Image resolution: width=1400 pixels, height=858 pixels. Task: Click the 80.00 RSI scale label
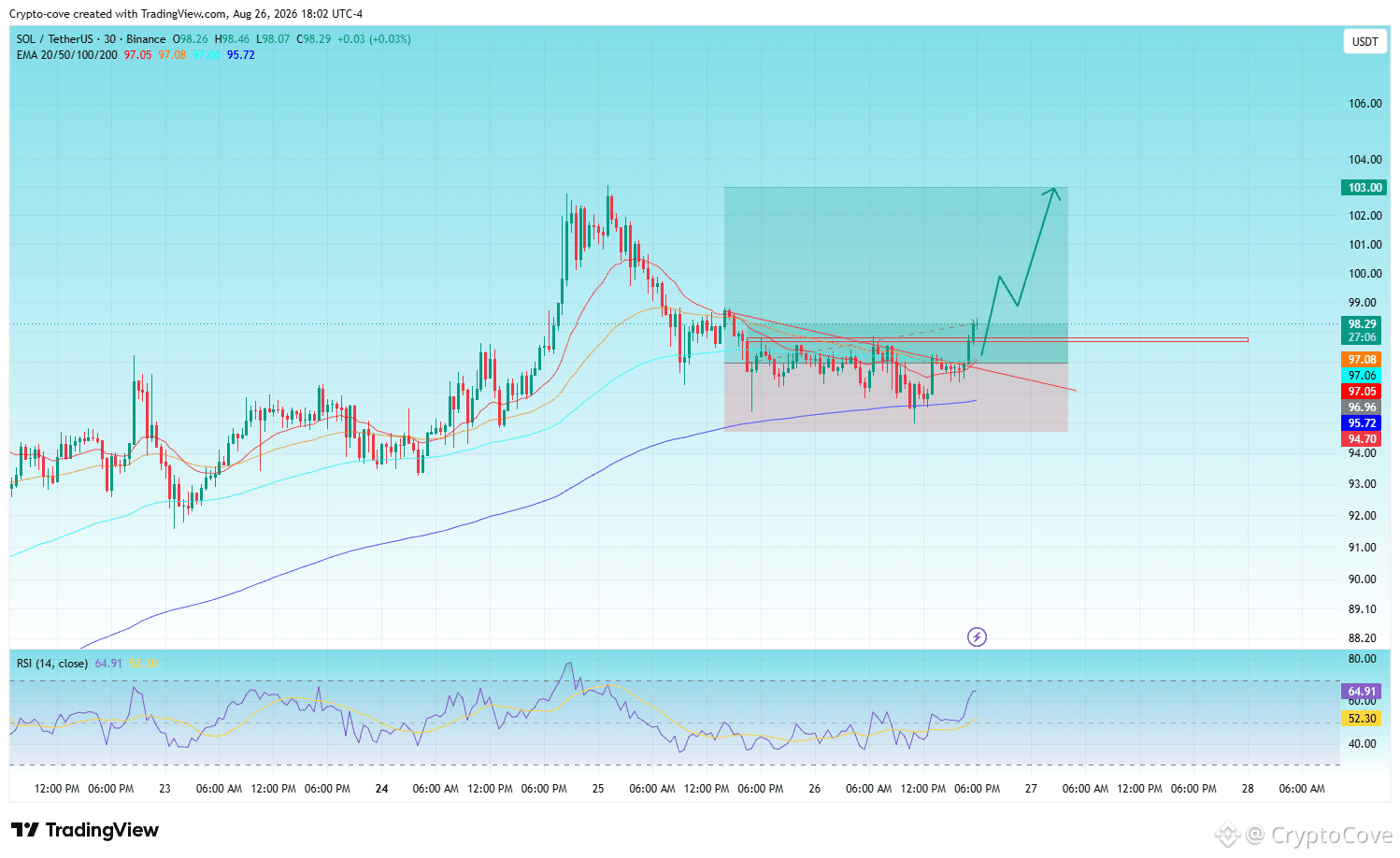tap(1363, 659)
